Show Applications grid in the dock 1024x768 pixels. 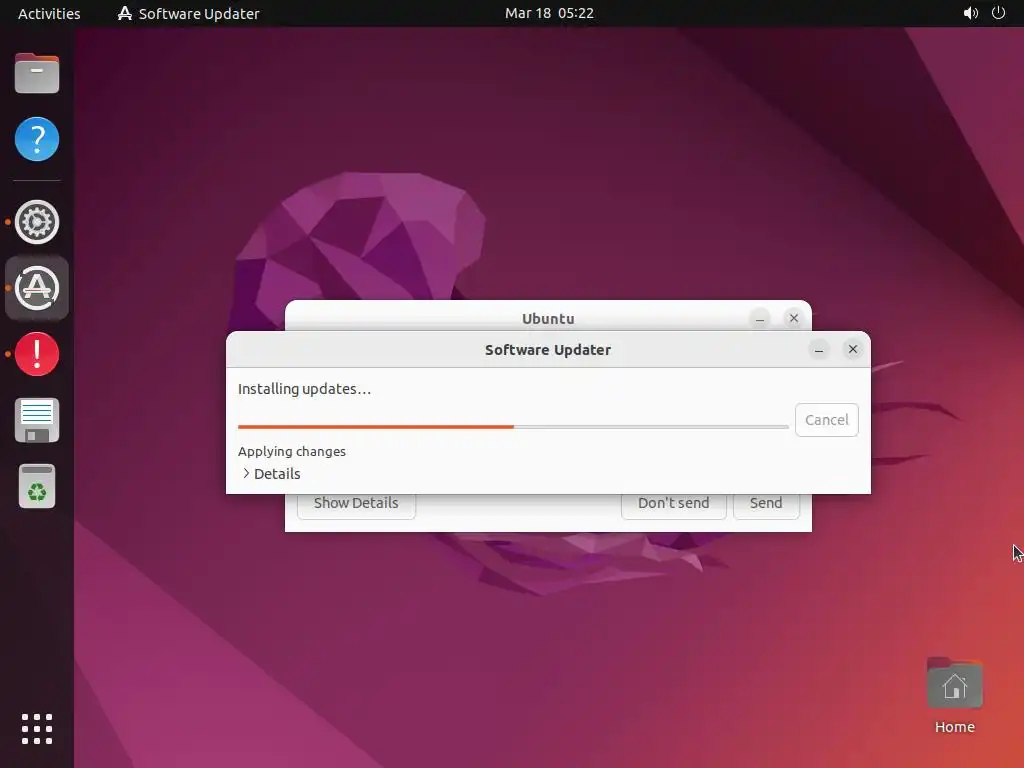pos(37,729)
